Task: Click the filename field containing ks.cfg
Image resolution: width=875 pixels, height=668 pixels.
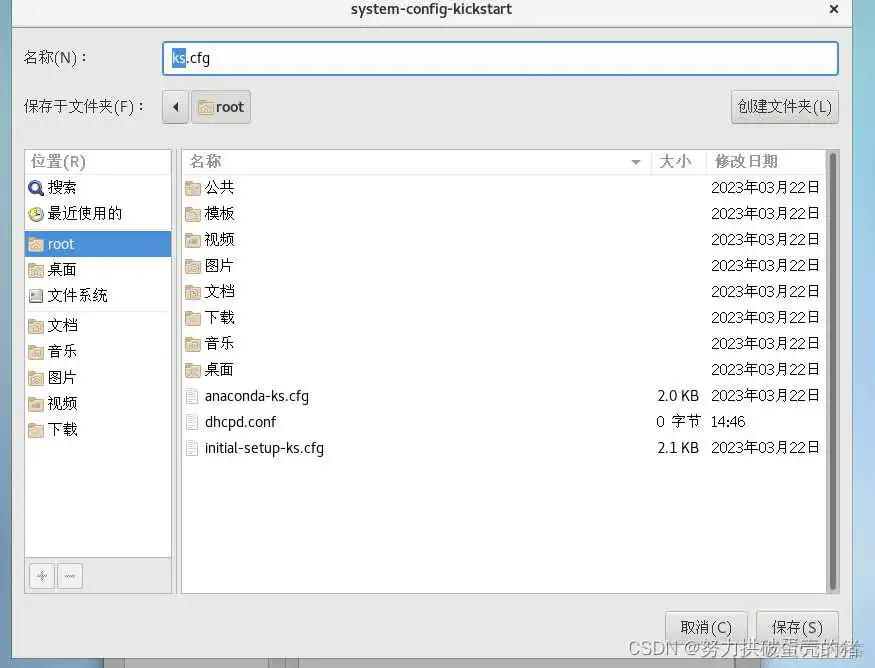Action: point(400,58)
